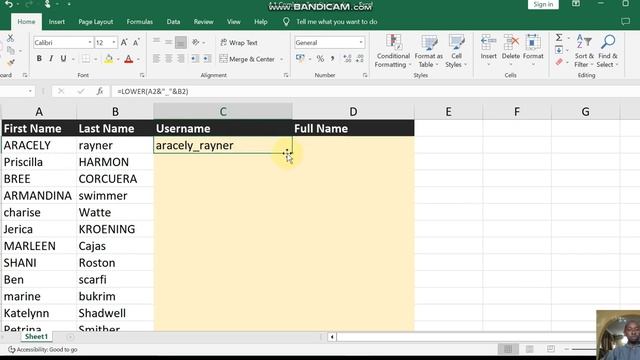Center text horizontally
Screen dimensions: 640x360
tap(169, 59)
